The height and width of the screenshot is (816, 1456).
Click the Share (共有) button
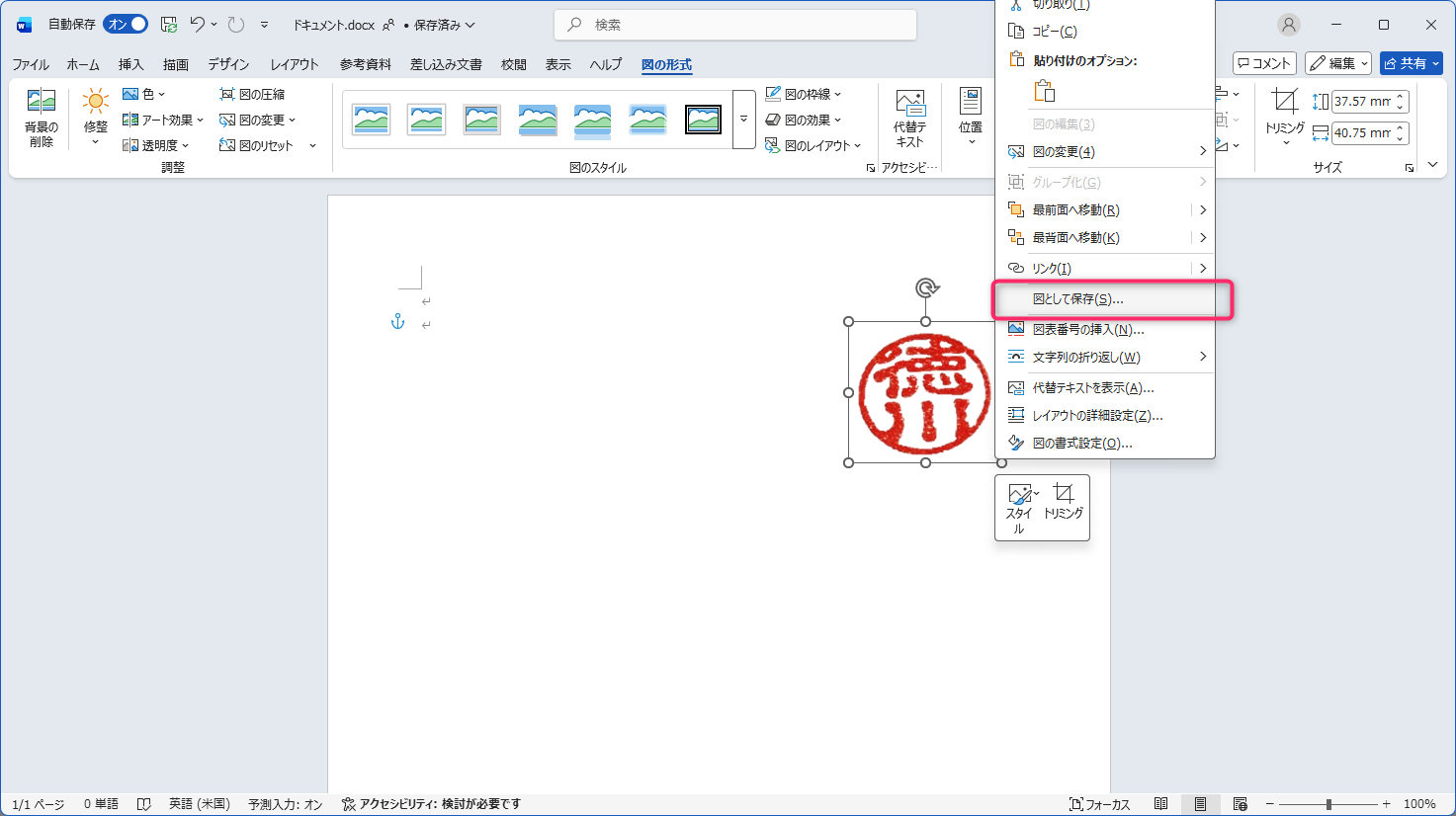coord(1411,63)
